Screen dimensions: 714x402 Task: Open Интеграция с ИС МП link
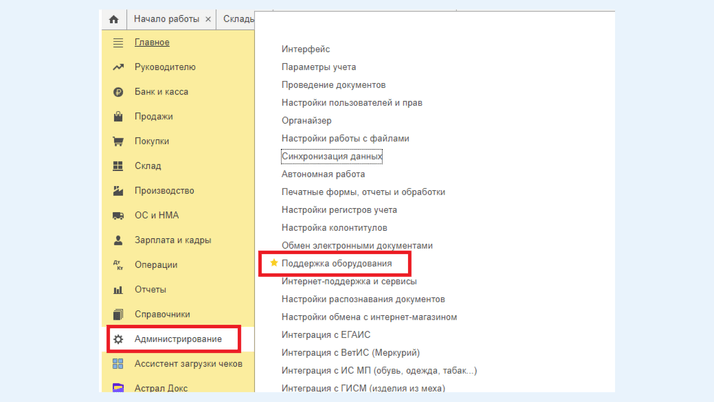(379, 371)
